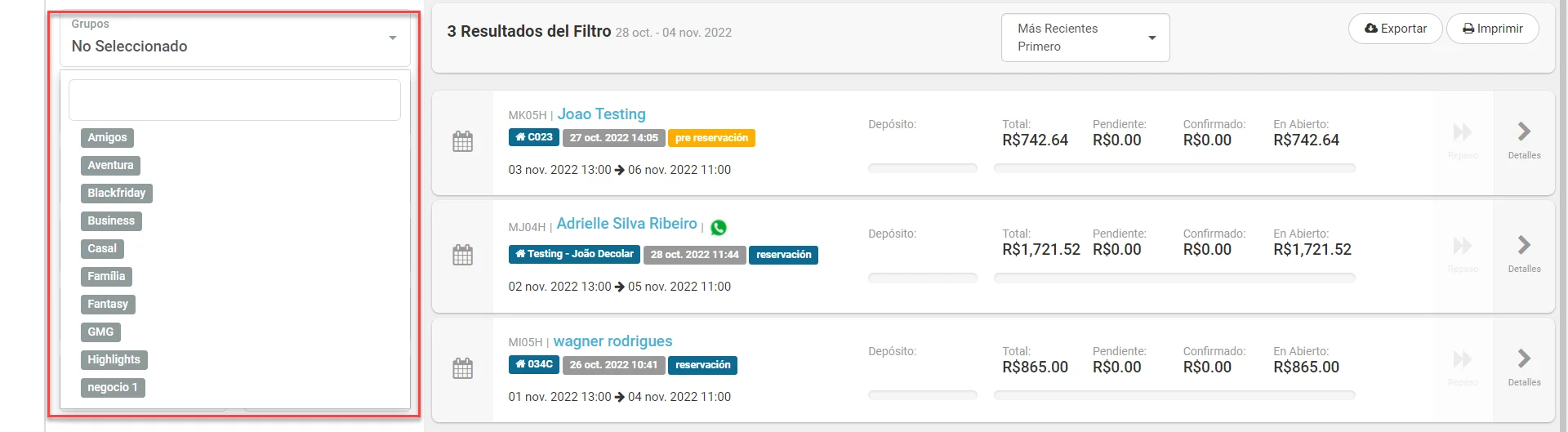Click calendar icon for wagner rodrigues reservation

click(462, 368)
